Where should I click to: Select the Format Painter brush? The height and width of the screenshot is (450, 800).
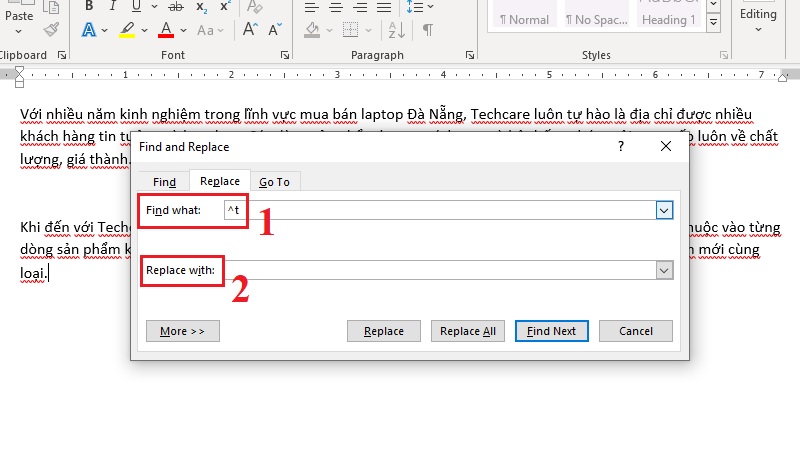pyautogui.click(x=51, y=30)
